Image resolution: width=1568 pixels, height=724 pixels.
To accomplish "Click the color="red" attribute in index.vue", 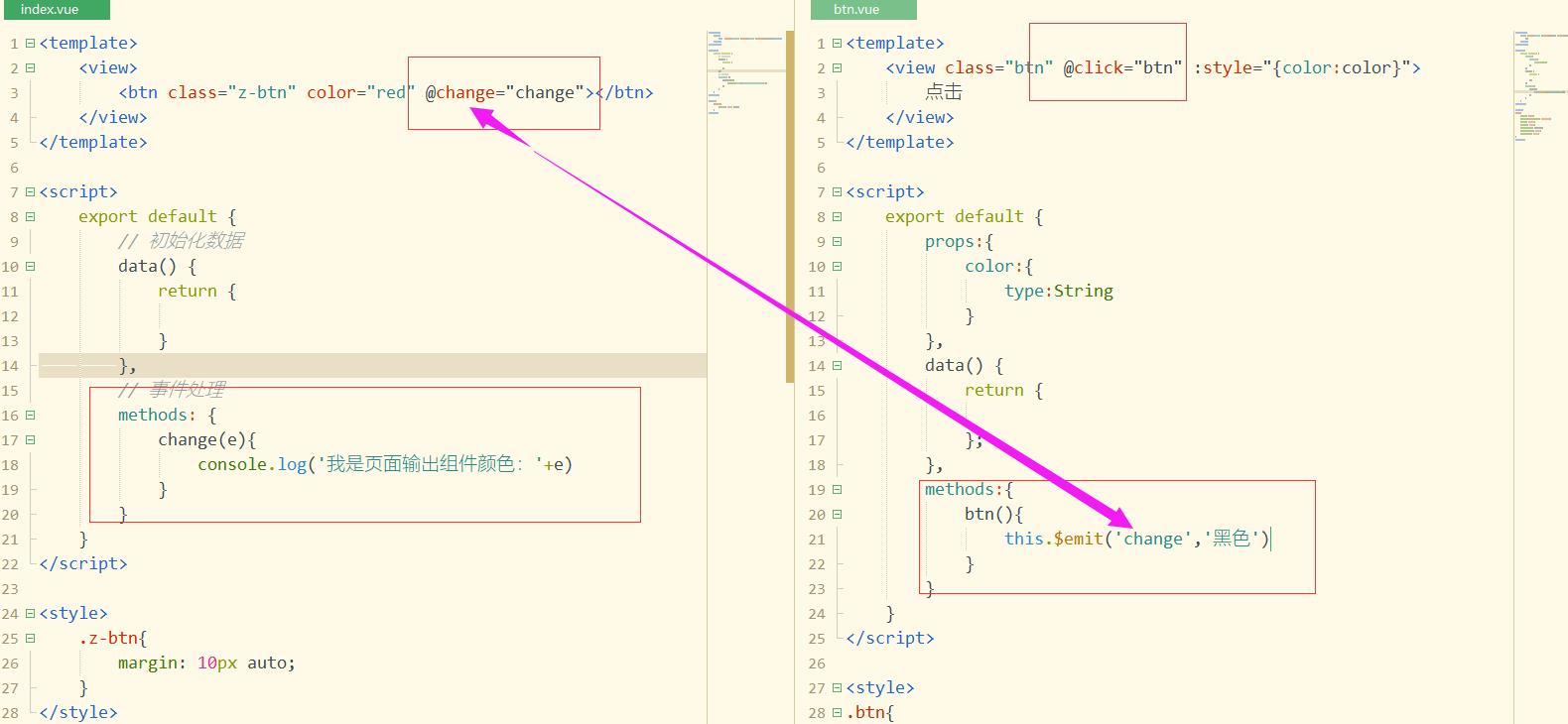I will click(x=360, y=93).
